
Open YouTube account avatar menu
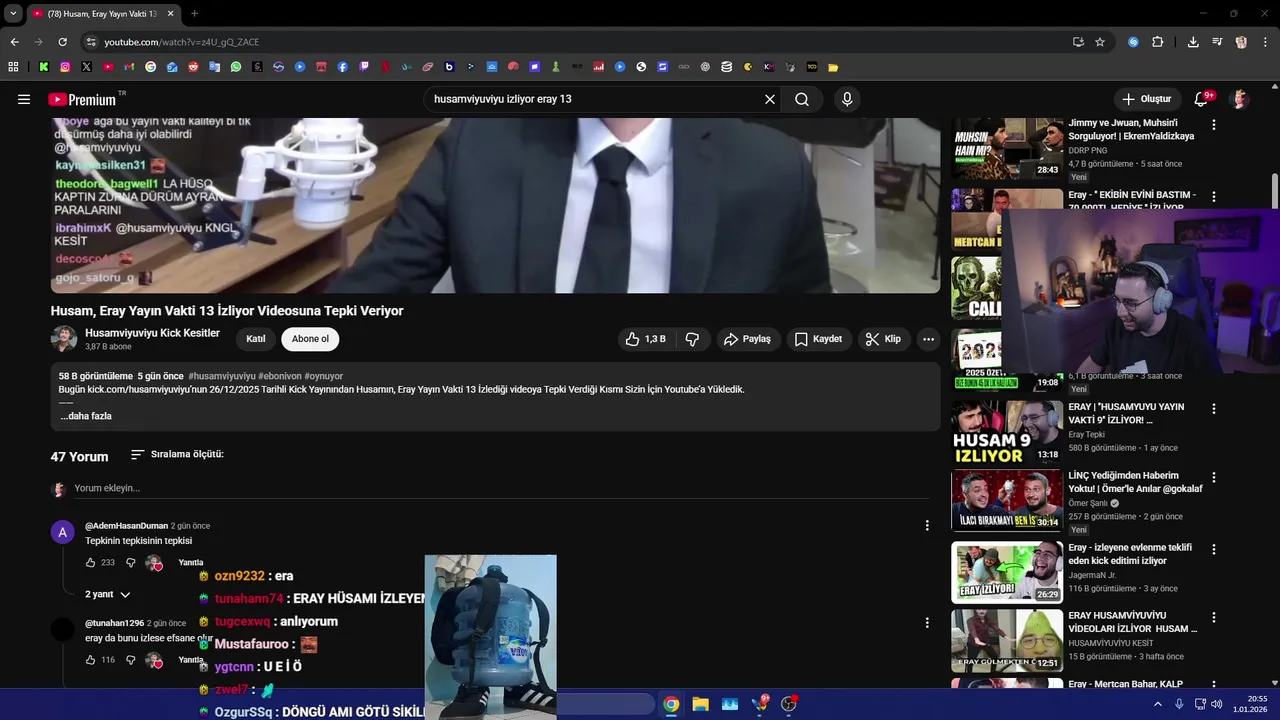click(x=1240, y=99)
